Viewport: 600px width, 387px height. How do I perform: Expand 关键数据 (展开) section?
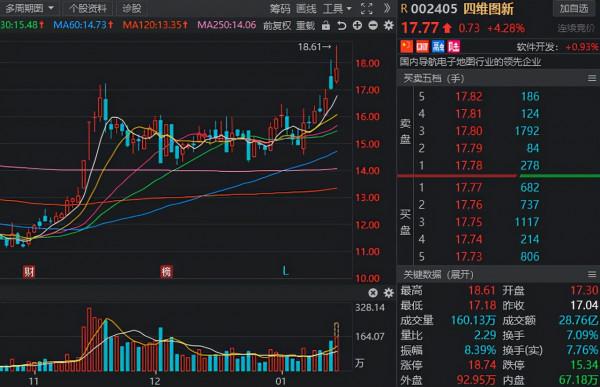pos(439,274)
